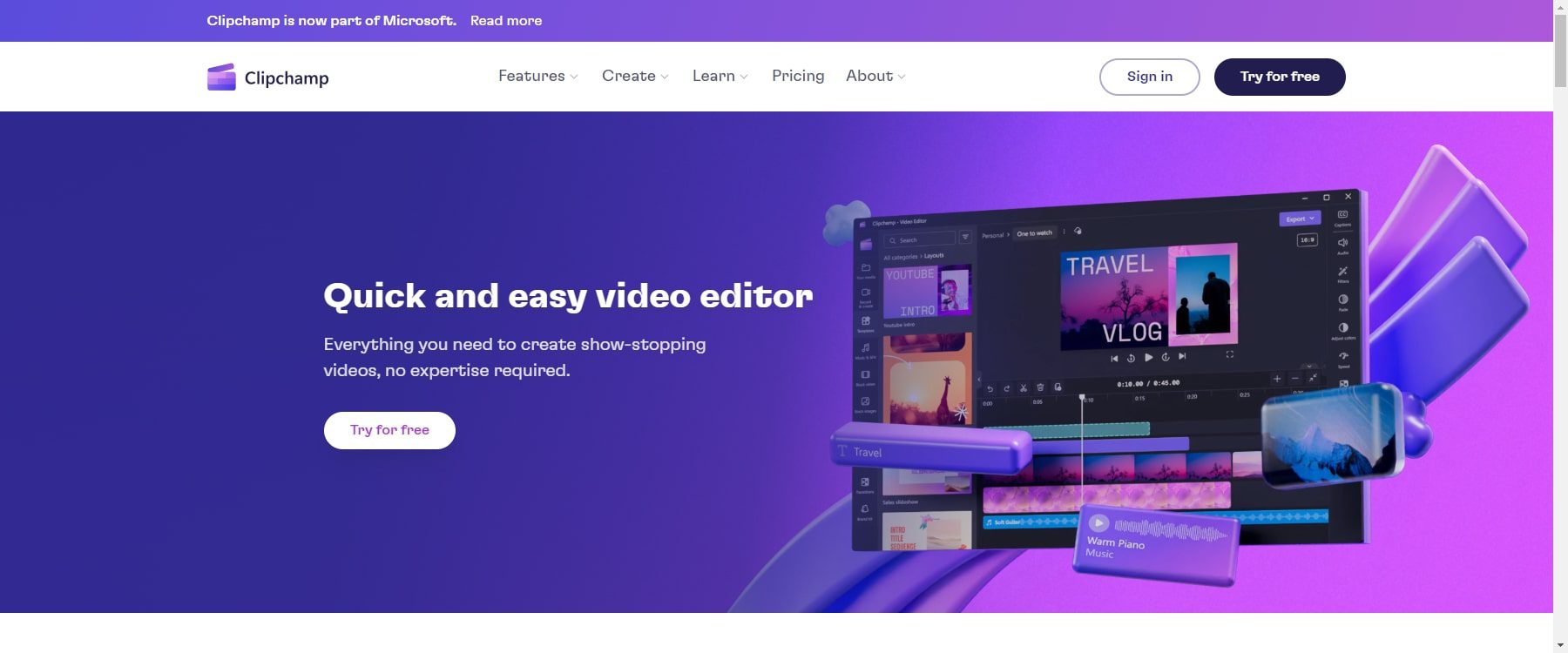Click the Clipchamp logo icon
This screenshot has height=653, width=1568.
(x=221, y=77)
